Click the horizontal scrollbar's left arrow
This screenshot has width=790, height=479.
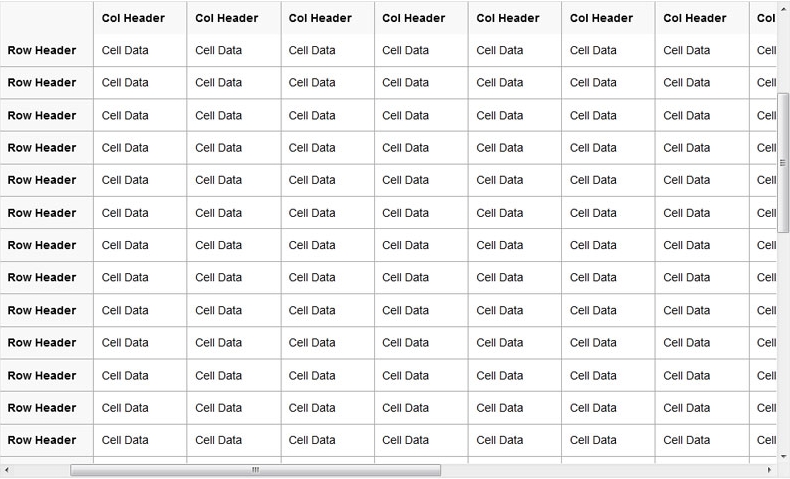point(6,470)
